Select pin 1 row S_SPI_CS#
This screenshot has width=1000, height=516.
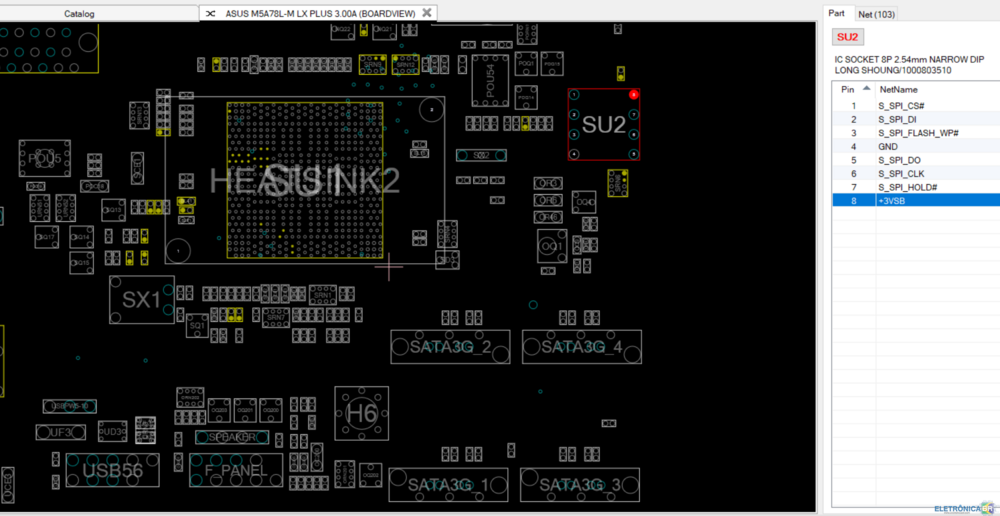pos(916,106)
